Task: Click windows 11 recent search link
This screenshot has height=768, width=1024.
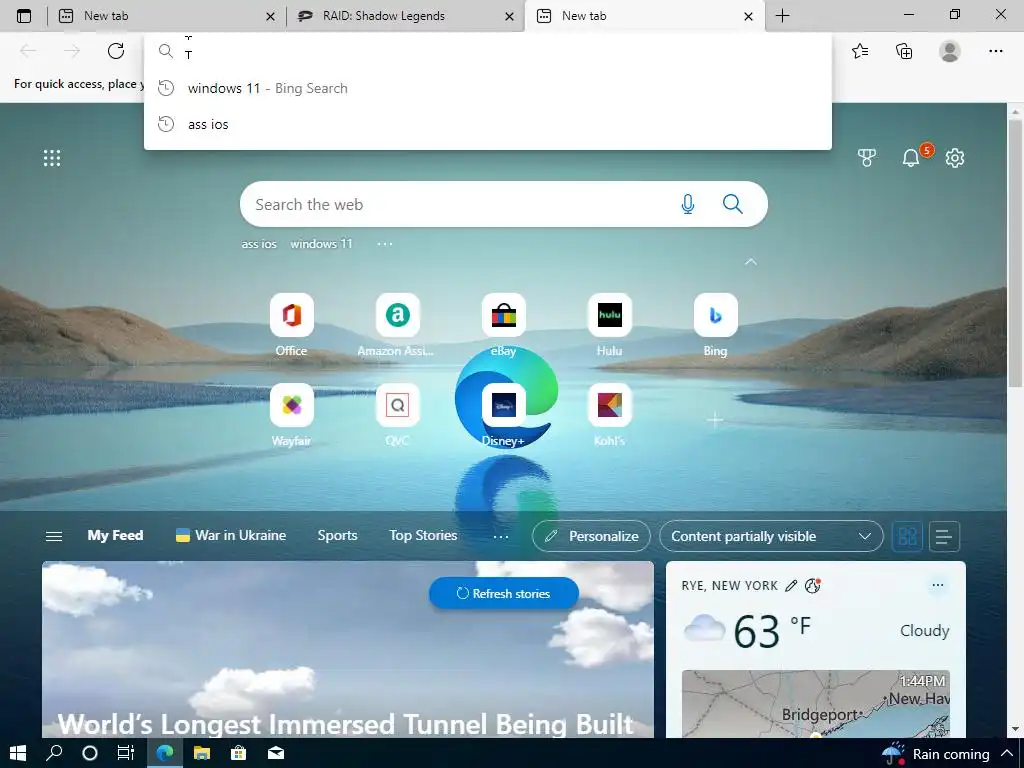Action: [x=321, y=244]
